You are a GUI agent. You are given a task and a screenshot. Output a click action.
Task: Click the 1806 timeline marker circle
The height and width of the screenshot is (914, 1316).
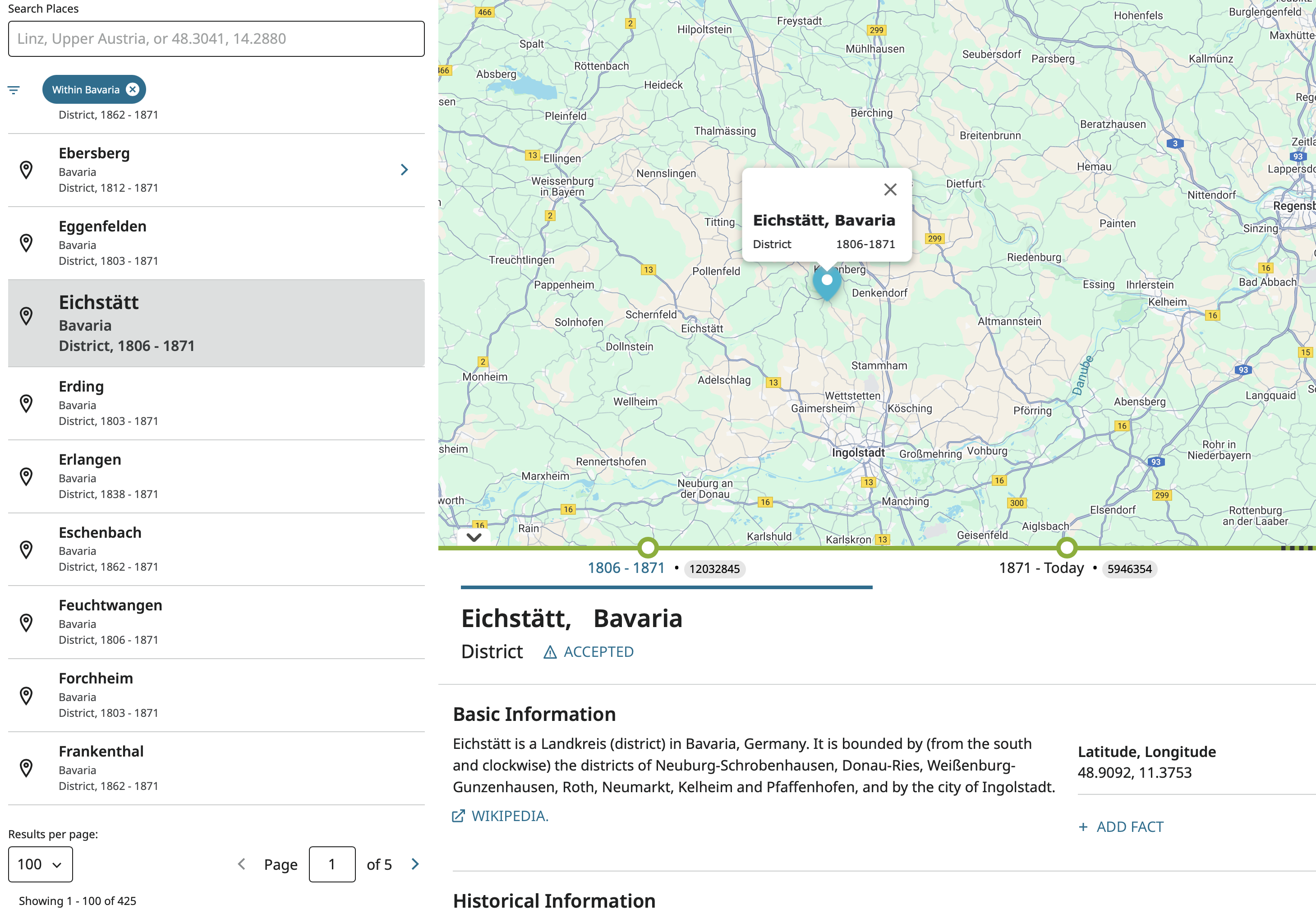point(648,548)
